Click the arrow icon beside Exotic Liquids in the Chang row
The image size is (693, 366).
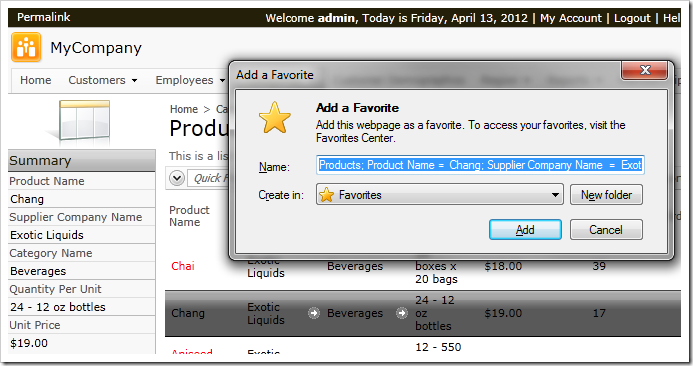pos(314,313)
